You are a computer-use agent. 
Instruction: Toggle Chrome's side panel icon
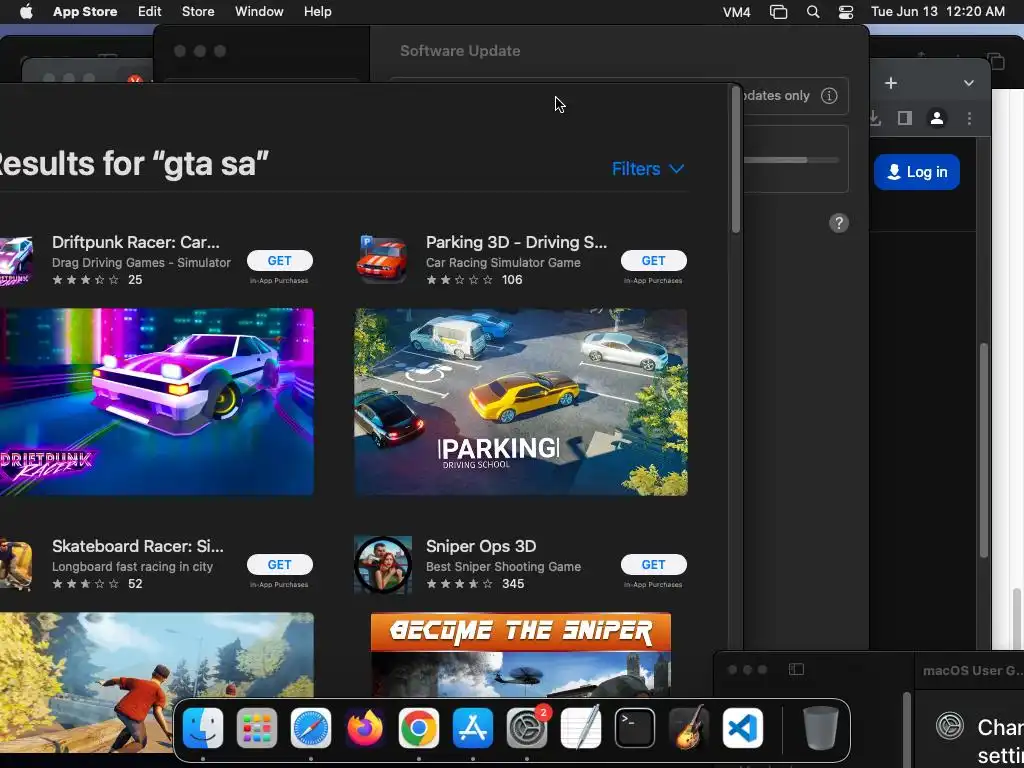[x=904, y=118]
